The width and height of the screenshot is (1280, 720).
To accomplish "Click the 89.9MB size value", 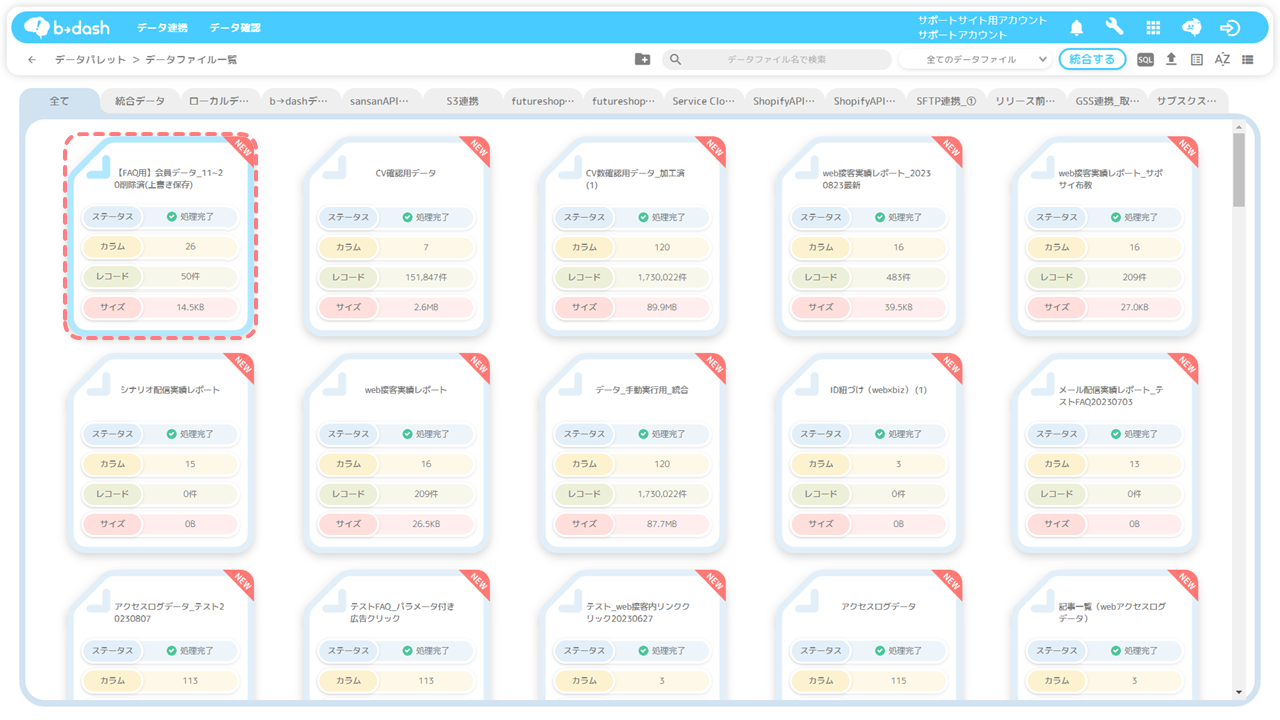I will [x=662, y=307].
